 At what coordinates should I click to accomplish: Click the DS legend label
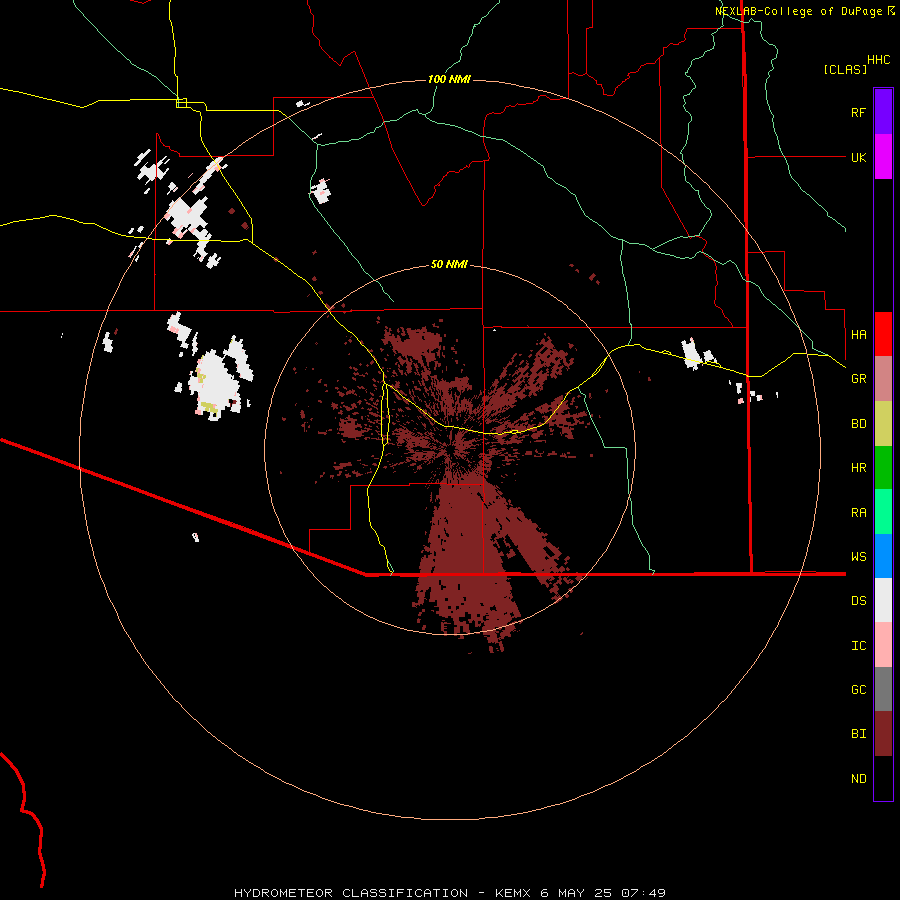tap(858, 601)
